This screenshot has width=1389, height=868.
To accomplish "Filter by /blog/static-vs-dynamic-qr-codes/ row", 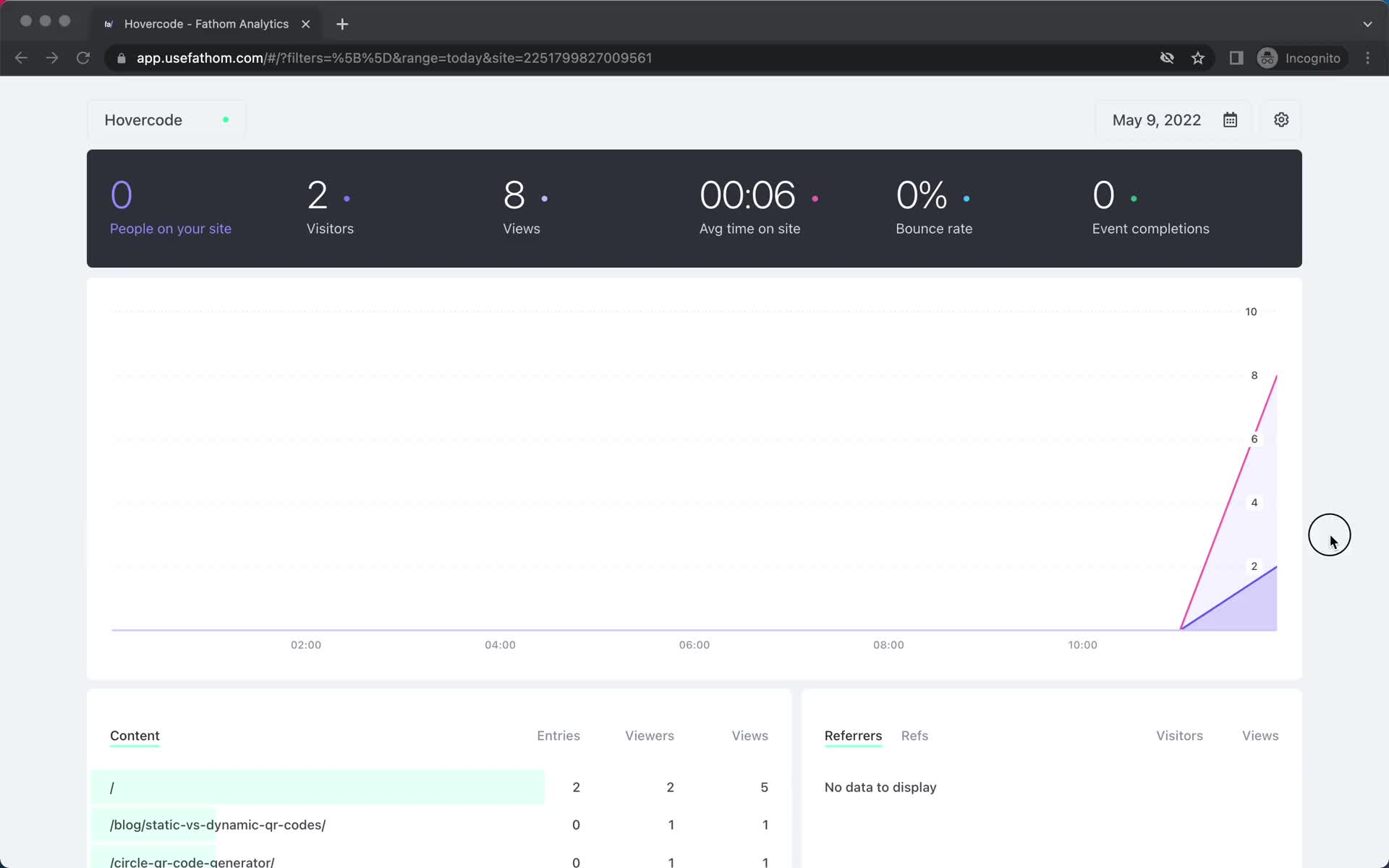I will [x=439, y=825].
